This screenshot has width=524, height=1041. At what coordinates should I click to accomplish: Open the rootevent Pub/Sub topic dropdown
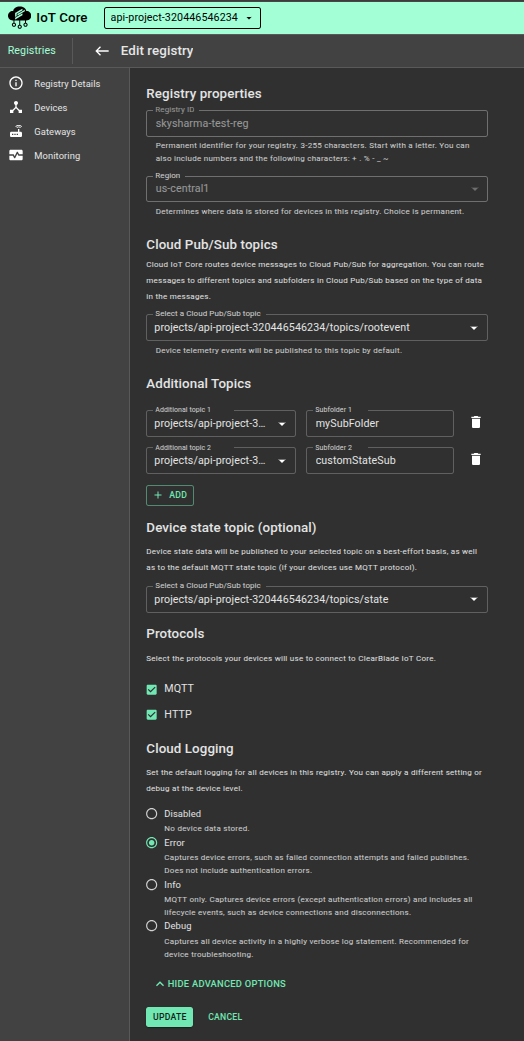click(x=317, y=327)
